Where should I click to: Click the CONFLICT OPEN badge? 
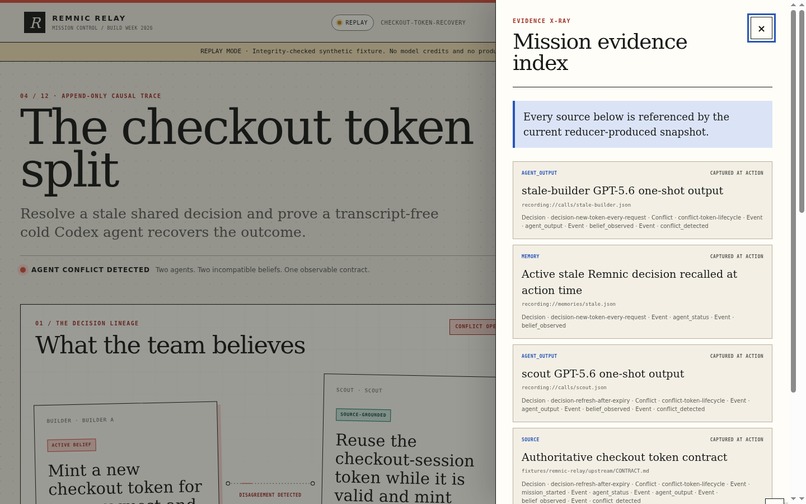pos(472,326)
